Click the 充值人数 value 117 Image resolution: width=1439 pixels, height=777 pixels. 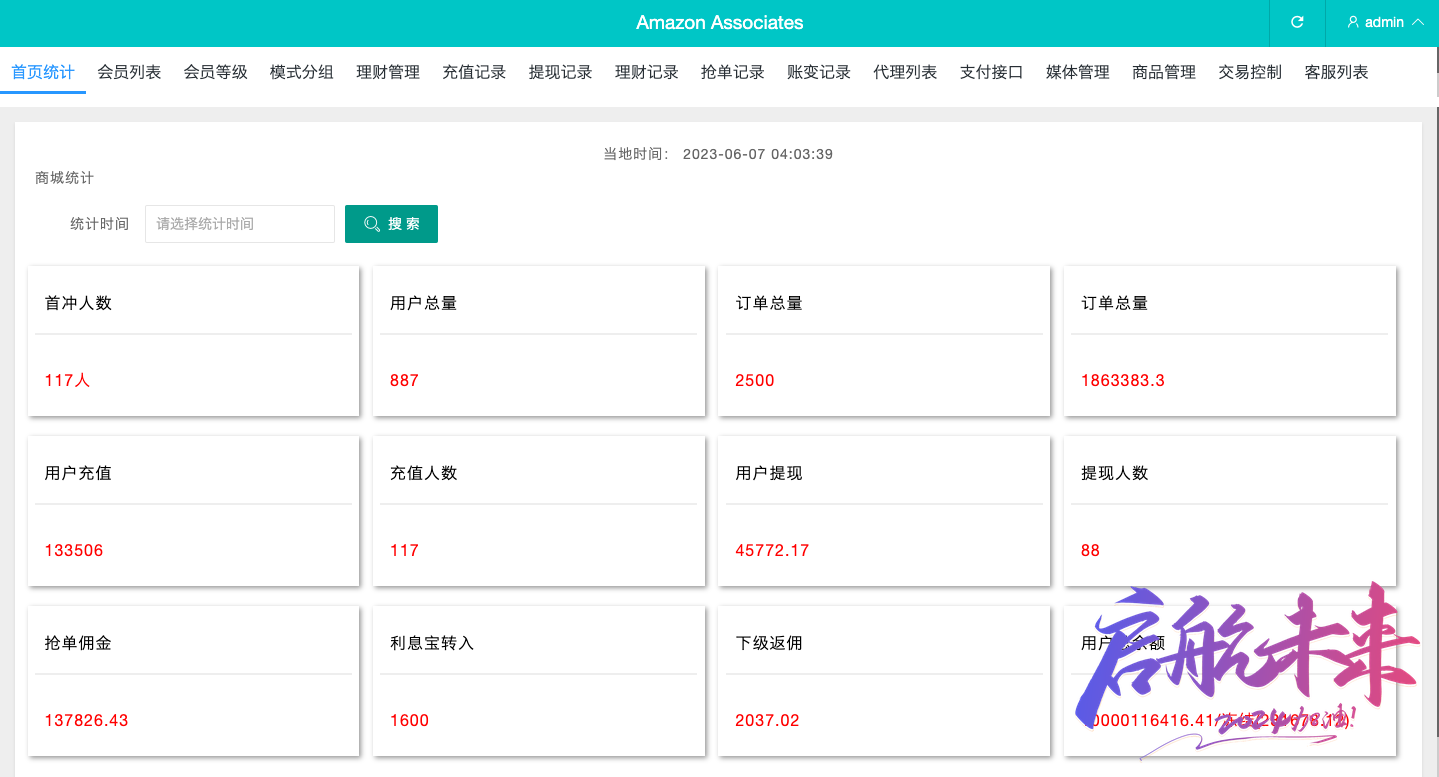coord(404,550)
